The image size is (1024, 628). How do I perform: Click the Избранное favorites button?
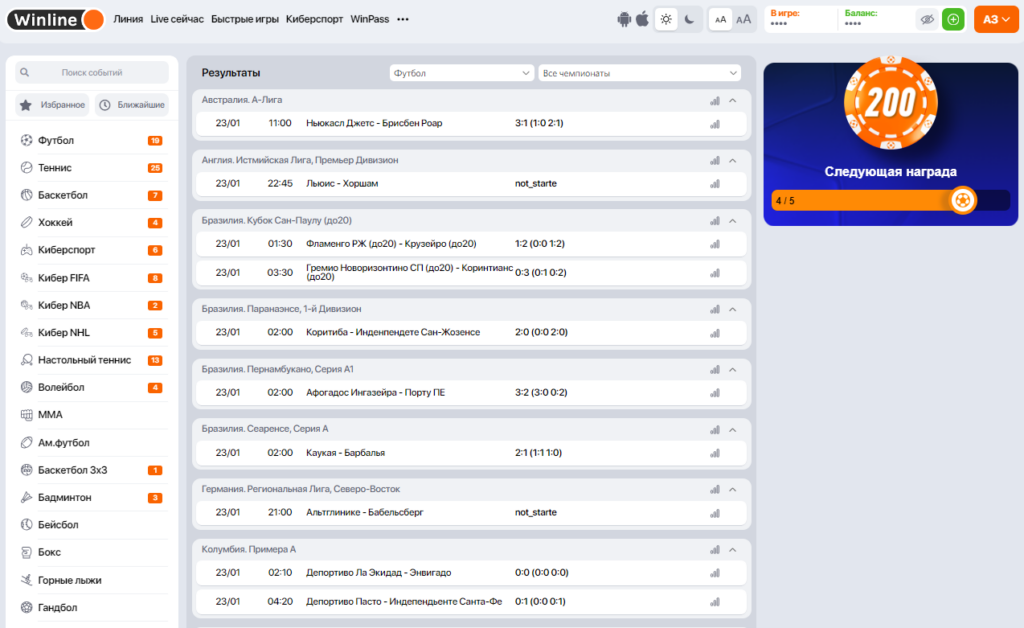pos(54,104)
